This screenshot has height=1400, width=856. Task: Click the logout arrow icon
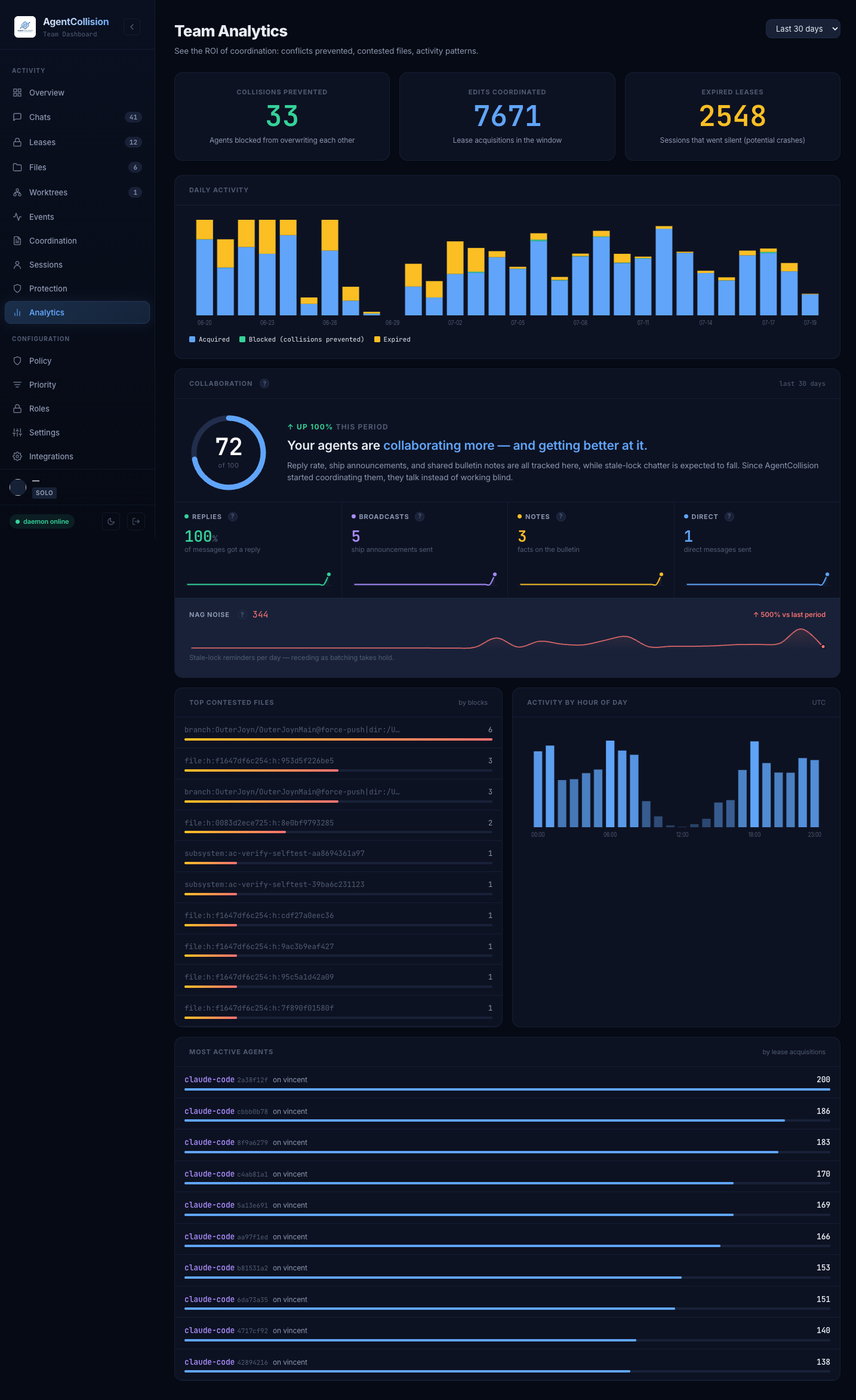136,521
